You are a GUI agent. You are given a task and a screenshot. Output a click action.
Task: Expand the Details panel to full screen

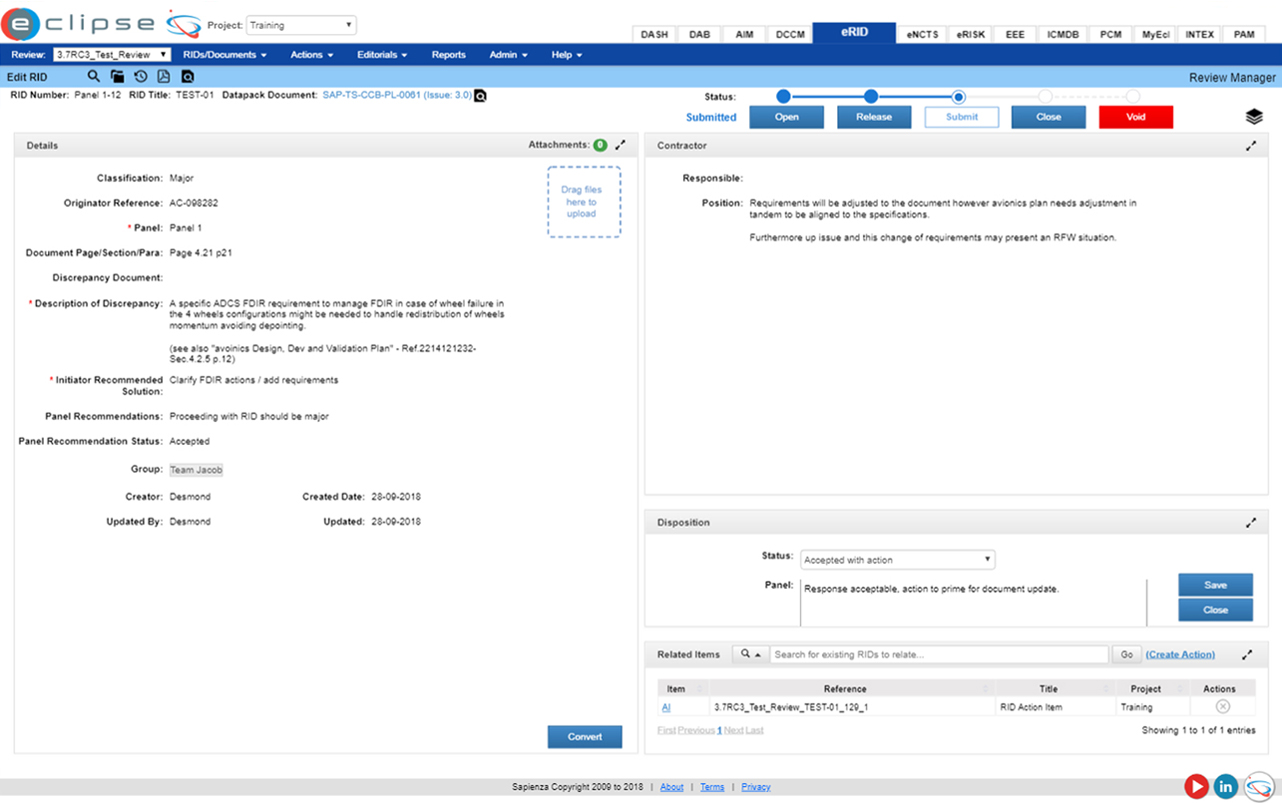620,145
